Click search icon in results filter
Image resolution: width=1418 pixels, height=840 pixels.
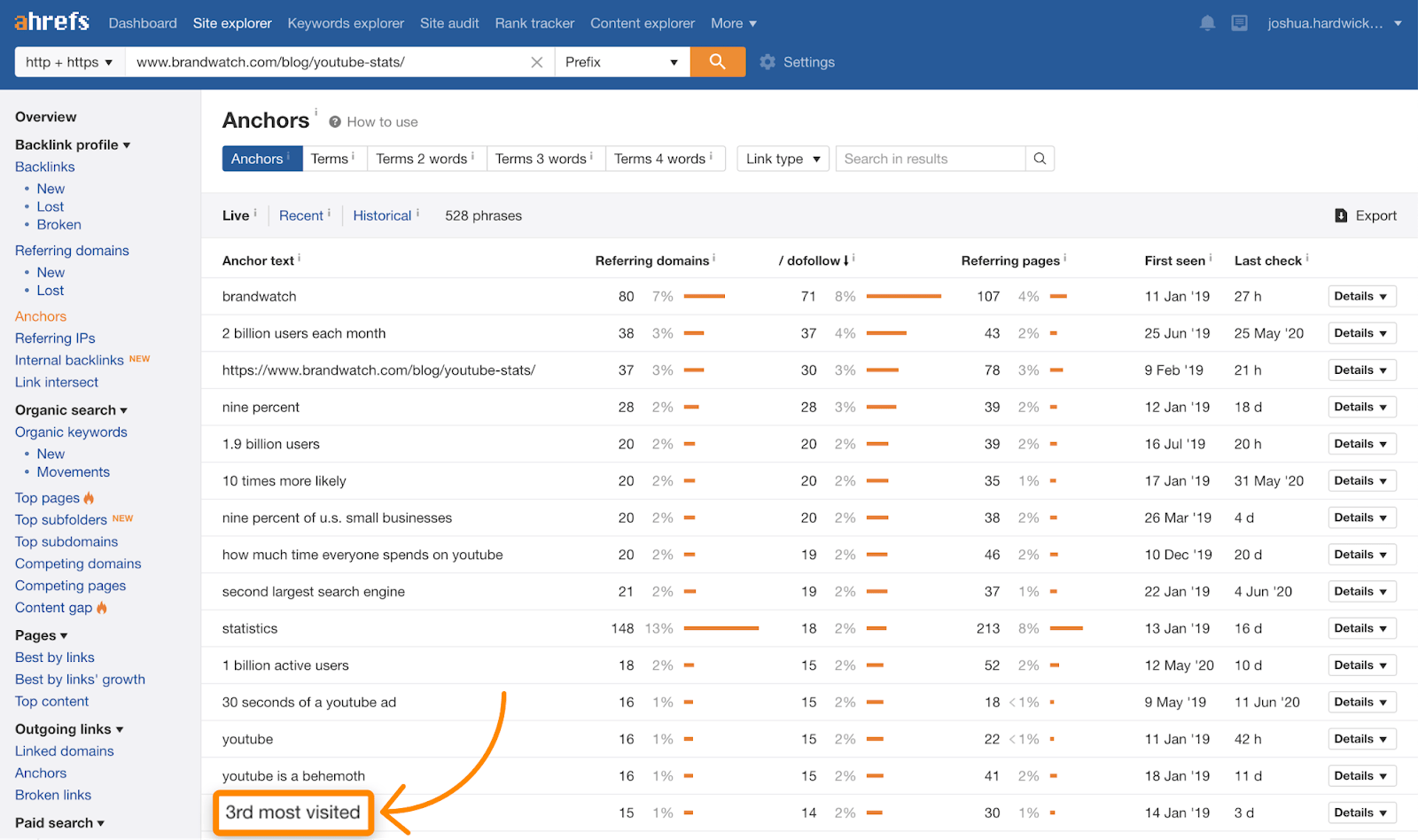1040,159
